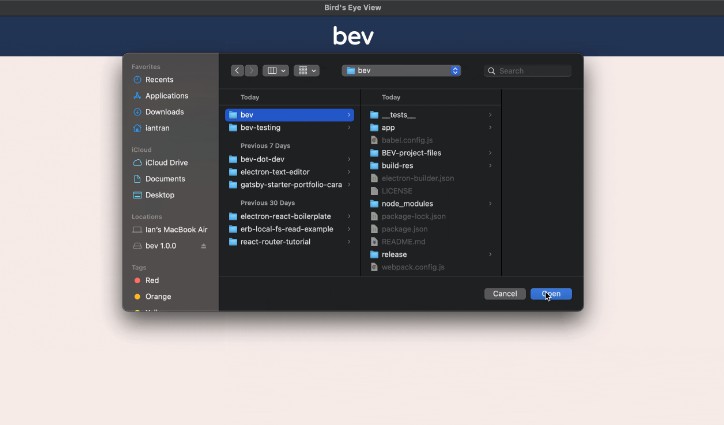Screen dimensions: 724x425
Task: Go forward with the right arrow button
Action: pyautogui.click(x=251, y=71)
